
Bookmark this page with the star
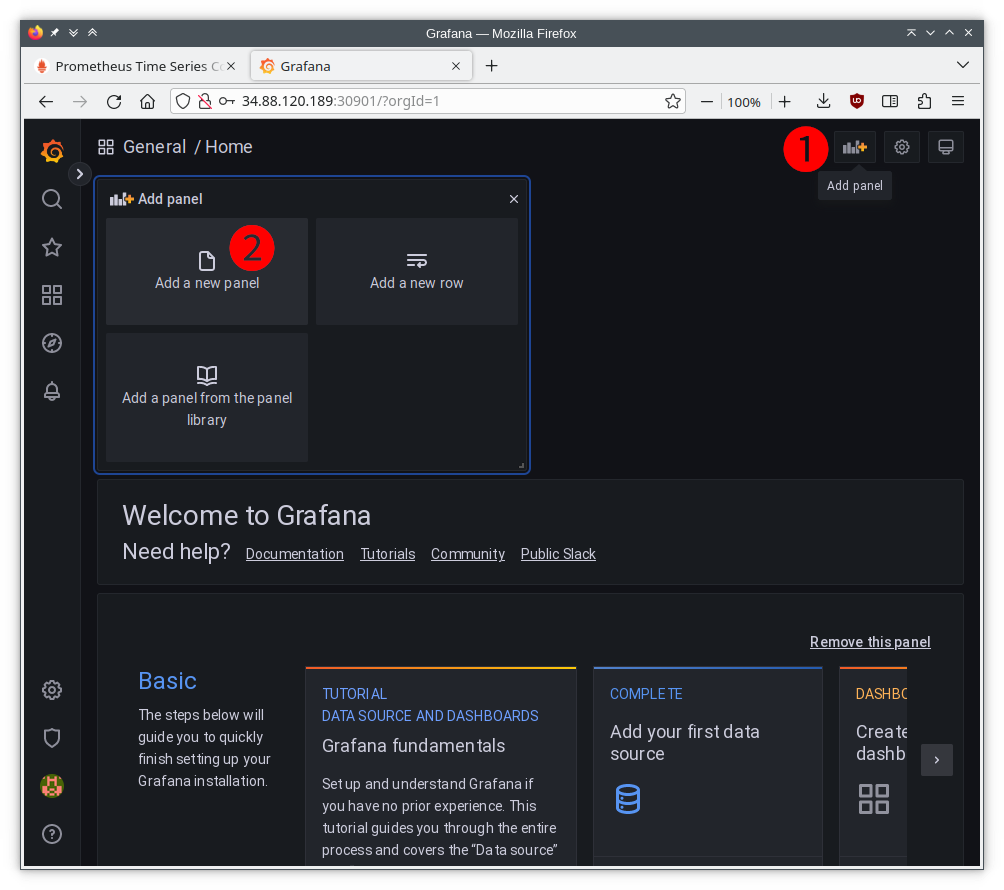tap(672, 101)
